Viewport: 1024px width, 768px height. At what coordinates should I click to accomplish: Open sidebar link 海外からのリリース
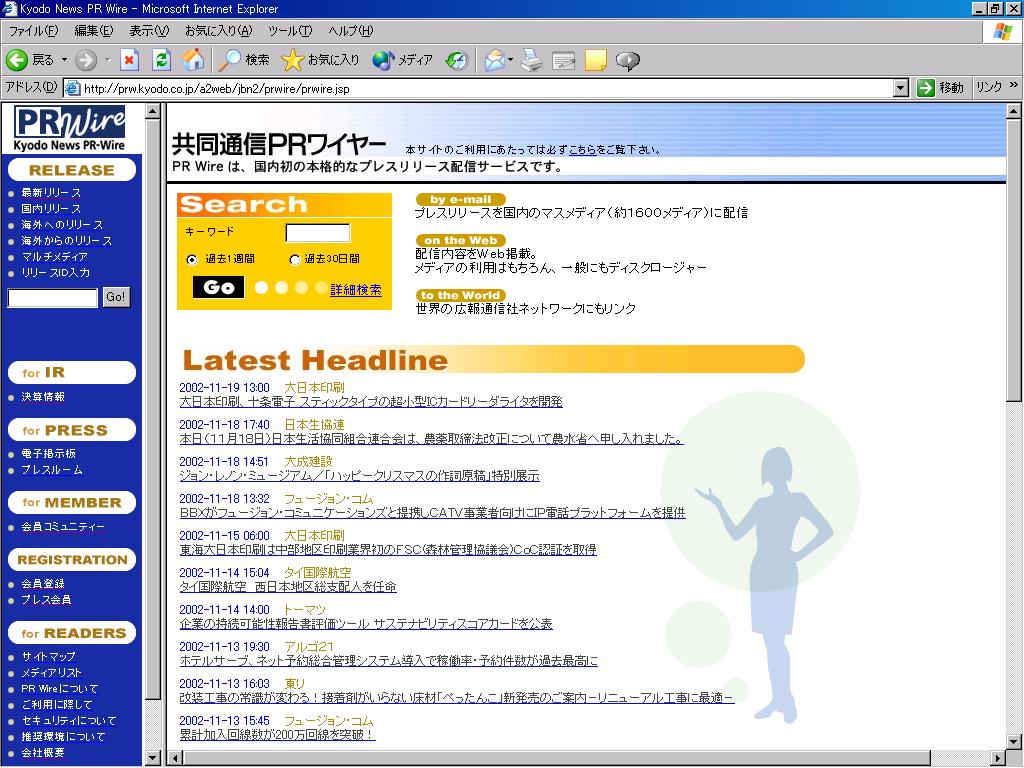67,240
